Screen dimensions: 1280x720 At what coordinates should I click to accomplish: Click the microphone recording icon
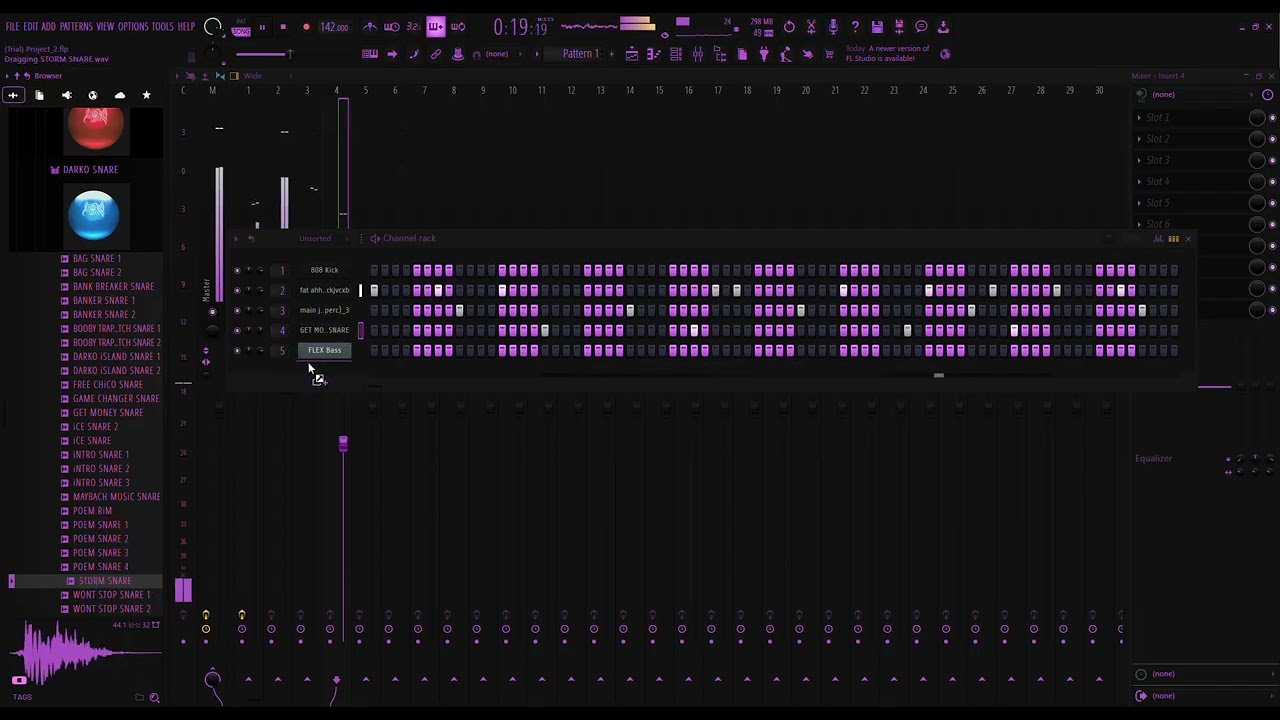coord(833,27)
